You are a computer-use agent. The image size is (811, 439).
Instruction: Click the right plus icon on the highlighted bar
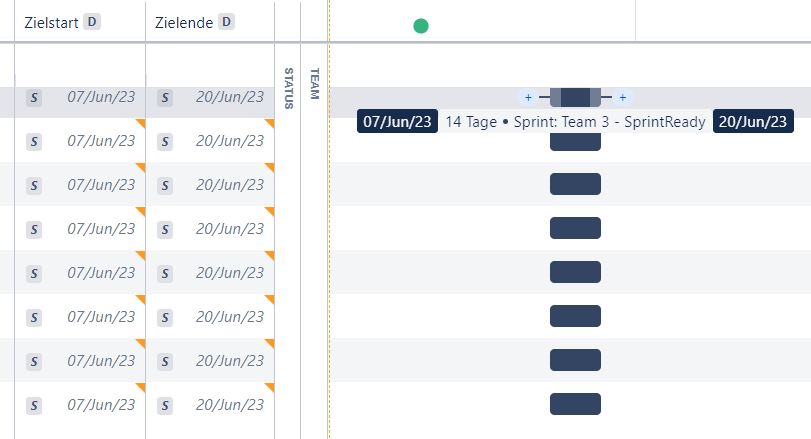tap(623, 97)
